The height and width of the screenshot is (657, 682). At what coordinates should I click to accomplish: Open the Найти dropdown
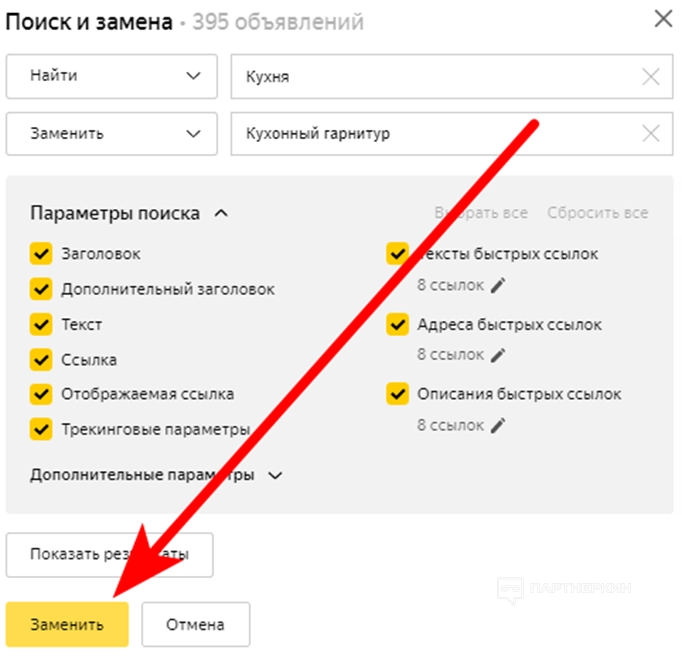coord(111,77)
